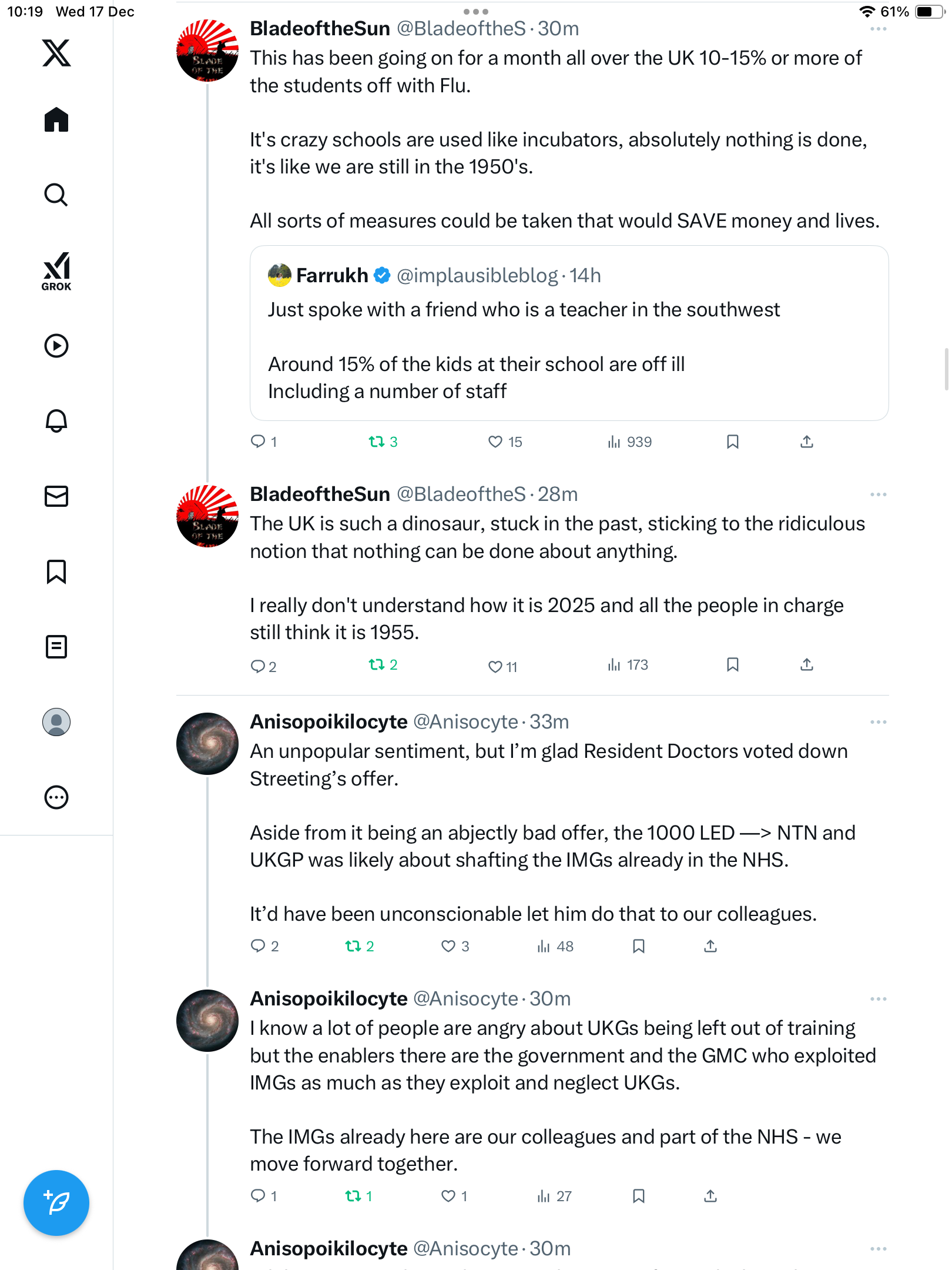Image resolution: width=952 pixels, height=1270 pixels.
Task: Share the post with 939 views
Action: click(807, 442)
